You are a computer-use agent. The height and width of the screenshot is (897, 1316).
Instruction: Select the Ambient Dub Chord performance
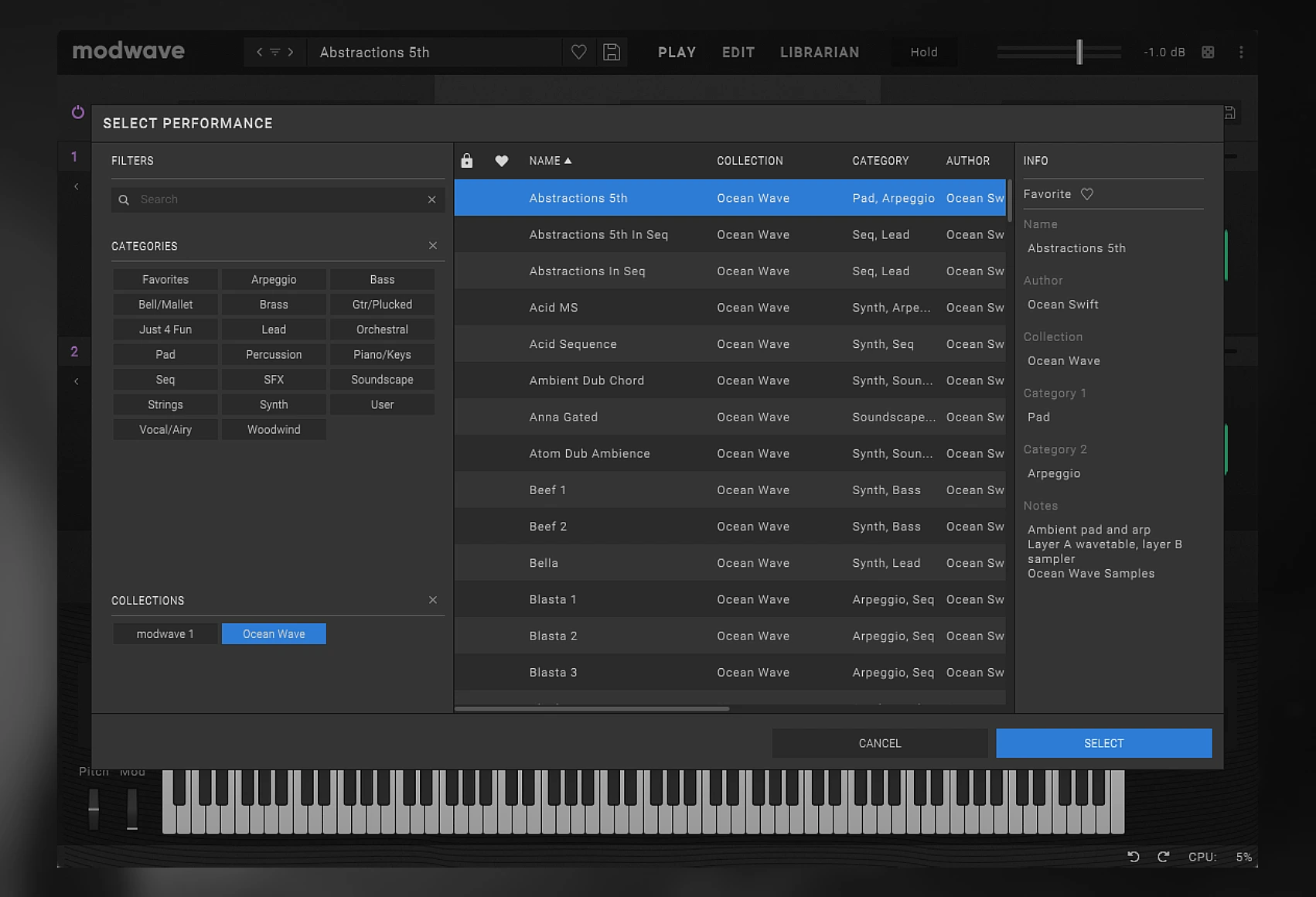tap(730, 380)
